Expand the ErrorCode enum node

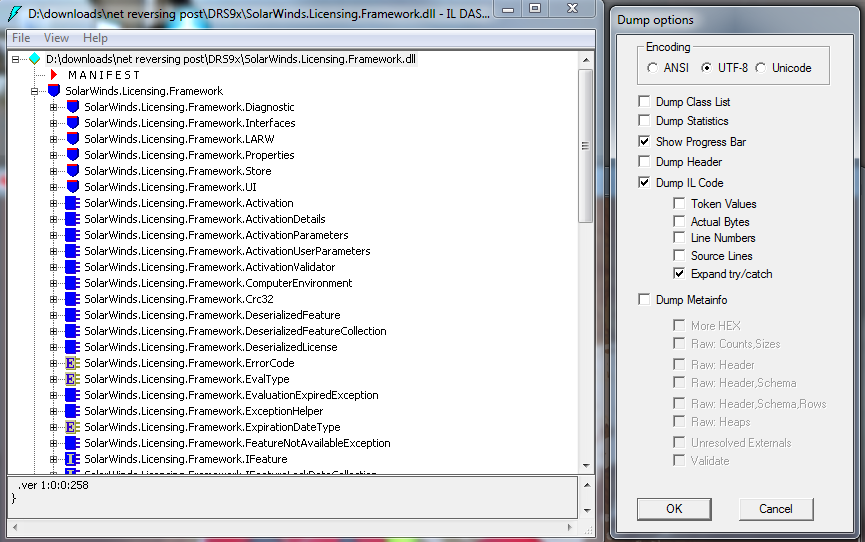point(54,363)
